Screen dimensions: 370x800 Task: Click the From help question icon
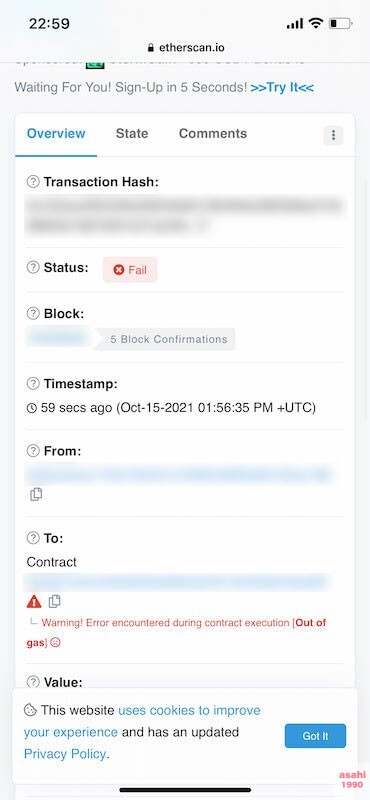click(33, 451)
